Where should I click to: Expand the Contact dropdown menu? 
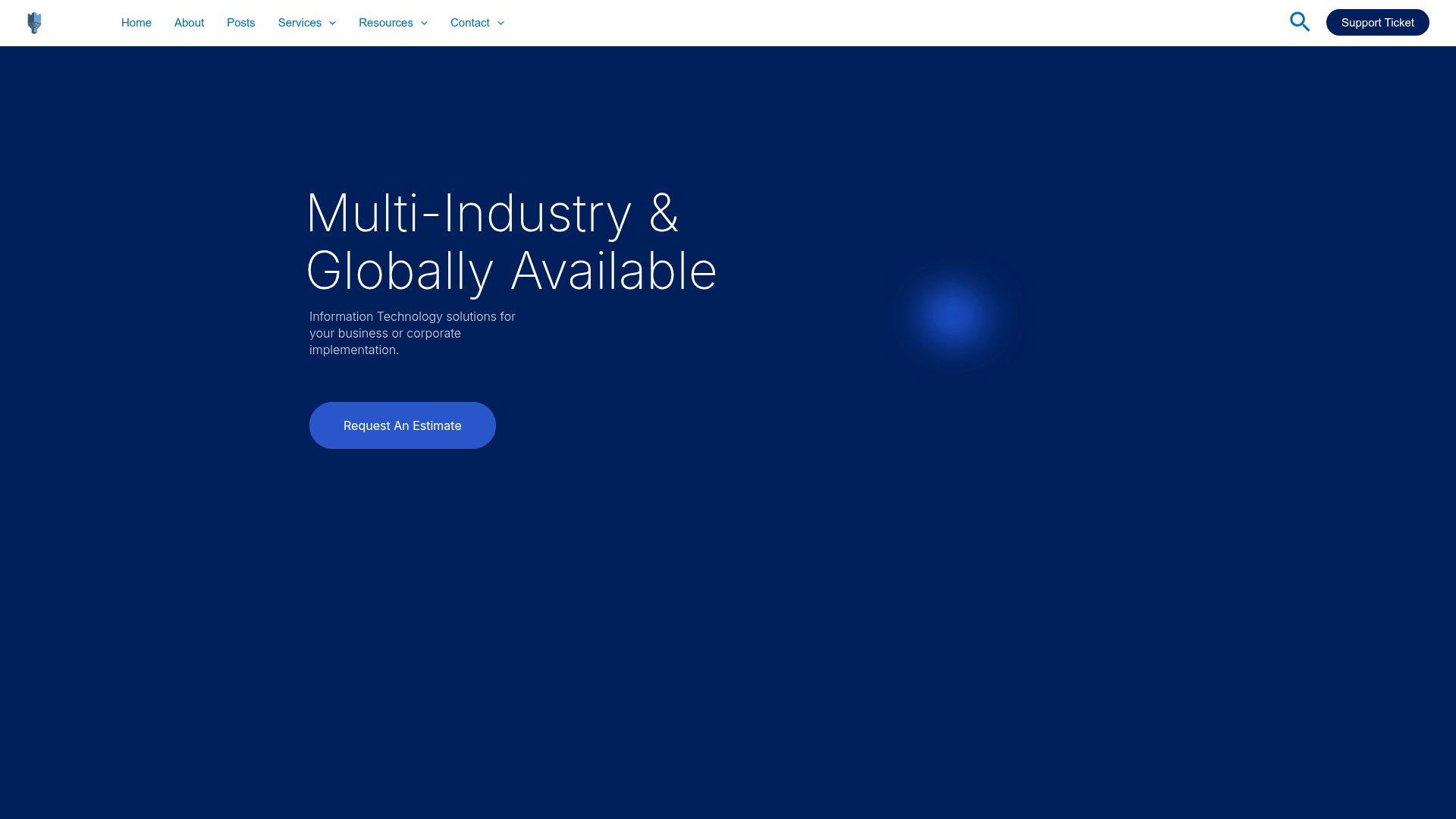(x=469, y=23)
